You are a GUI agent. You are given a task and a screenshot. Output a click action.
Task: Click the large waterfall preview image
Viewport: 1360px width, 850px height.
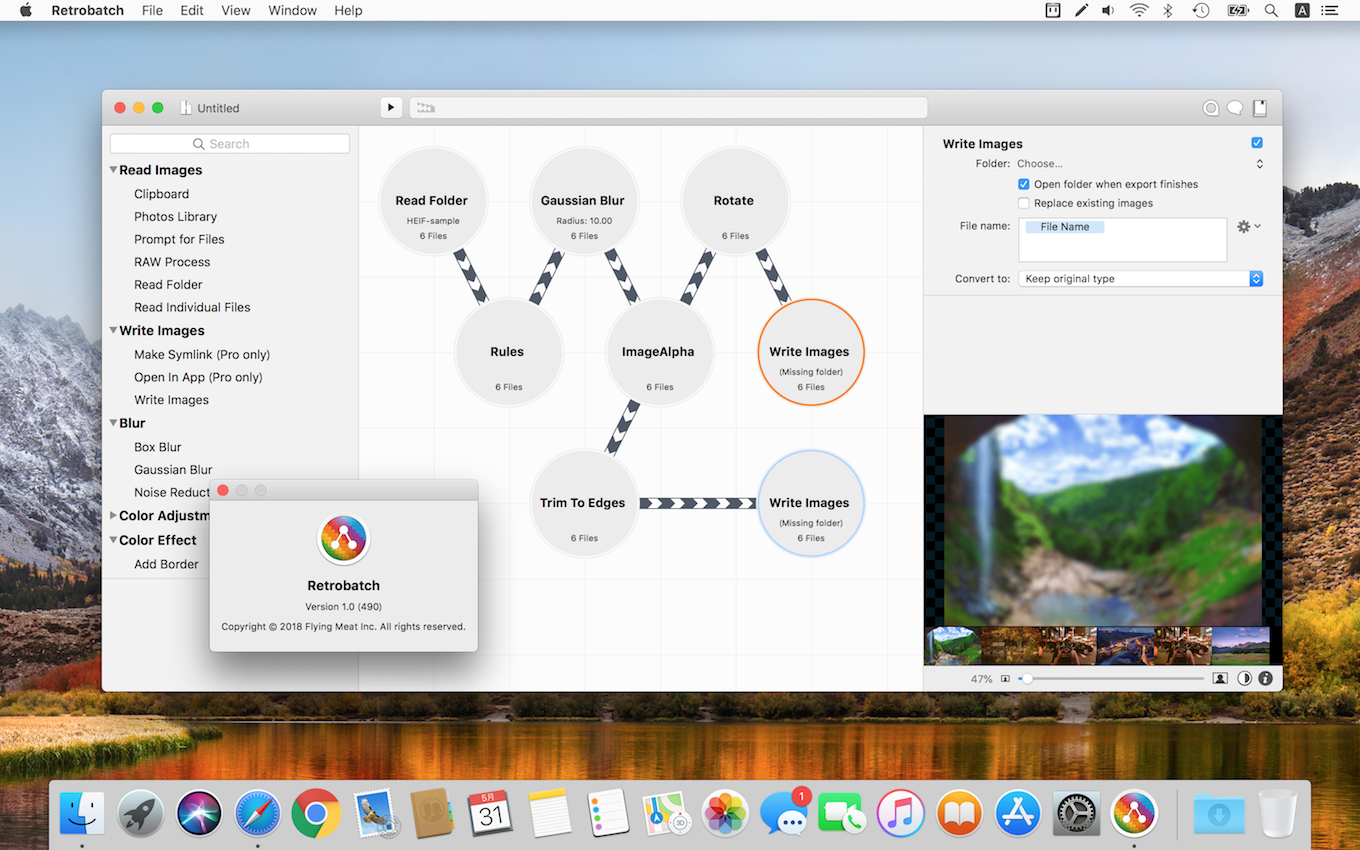1103,520
